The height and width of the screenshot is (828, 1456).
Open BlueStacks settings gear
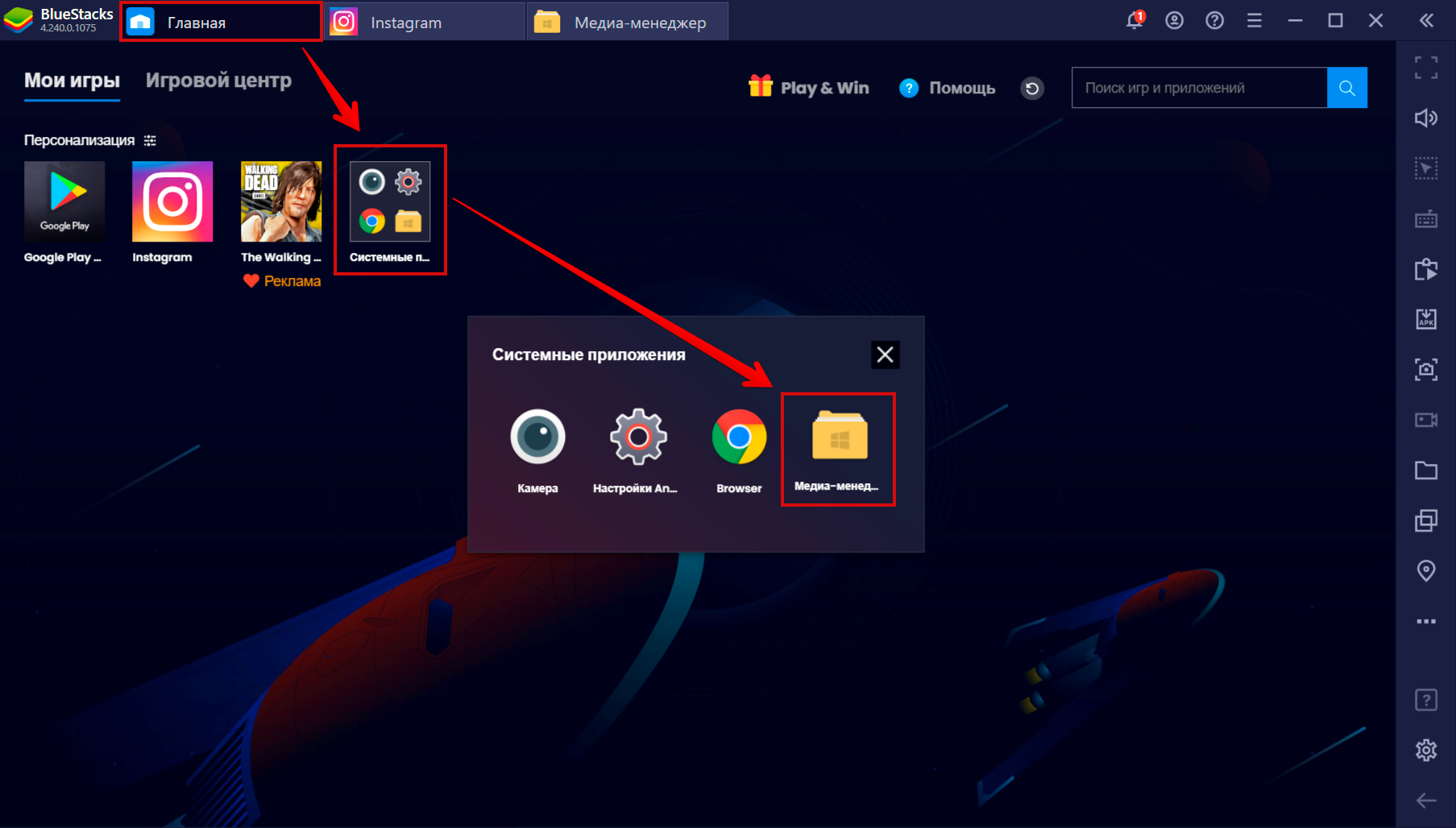(1426, 750)
